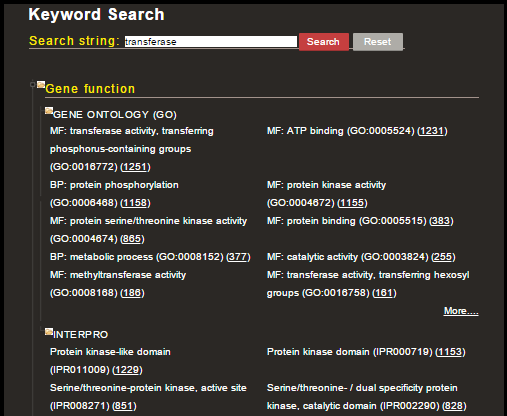Screen dimensions: 507x416
Task: Select the GENE ONTOLOGY (GO) heading
Action: [115, 115]
